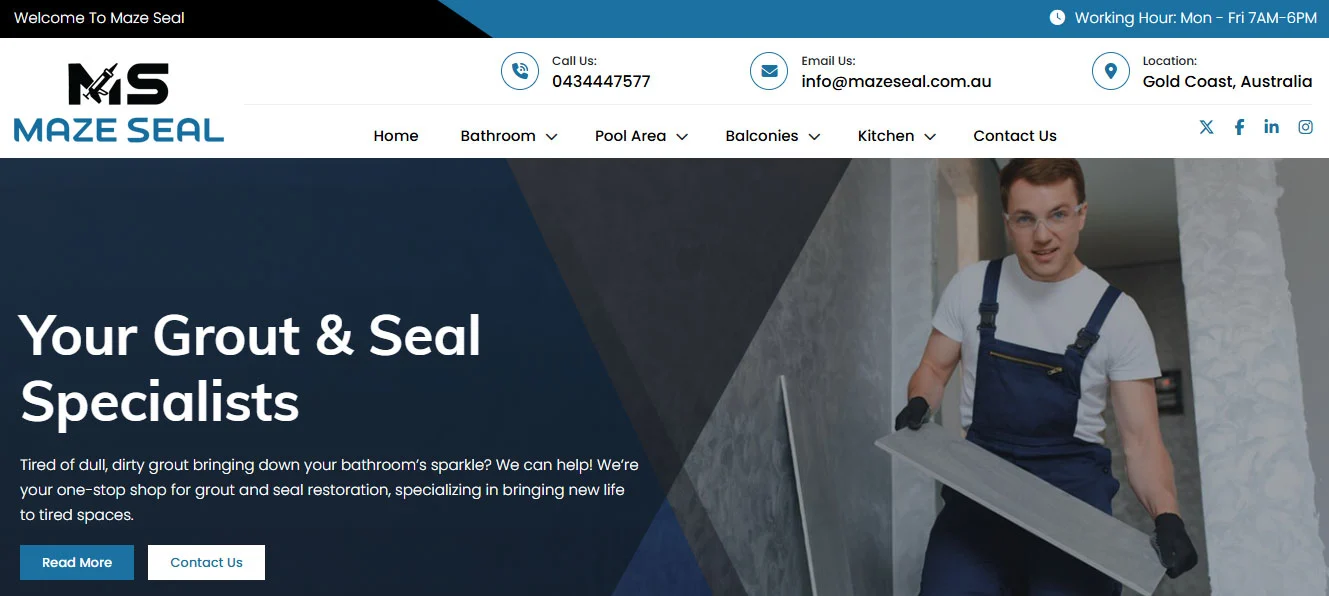The image size is (1329, 596).
Task: Expand the Balconies dropdown chevron
Action: 814,137
